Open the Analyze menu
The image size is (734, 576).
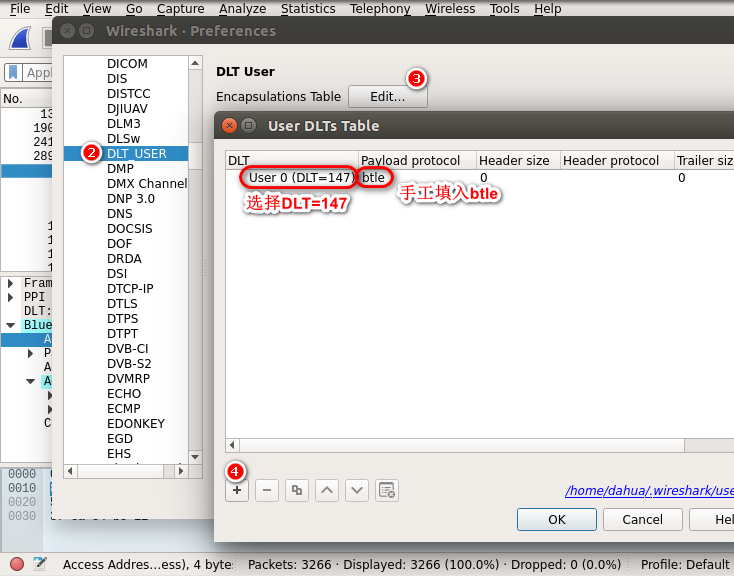(x=242, y=8)
